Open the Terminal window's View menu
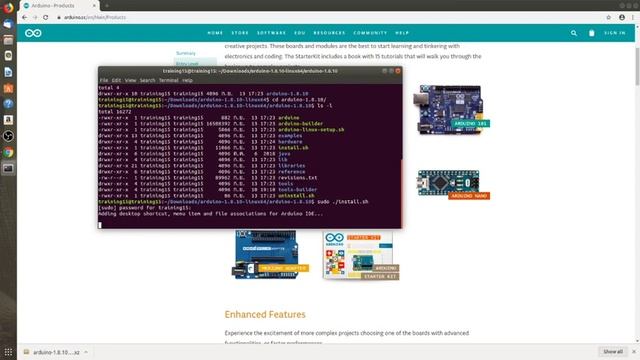Screen dimensions: 640x360 131,80
